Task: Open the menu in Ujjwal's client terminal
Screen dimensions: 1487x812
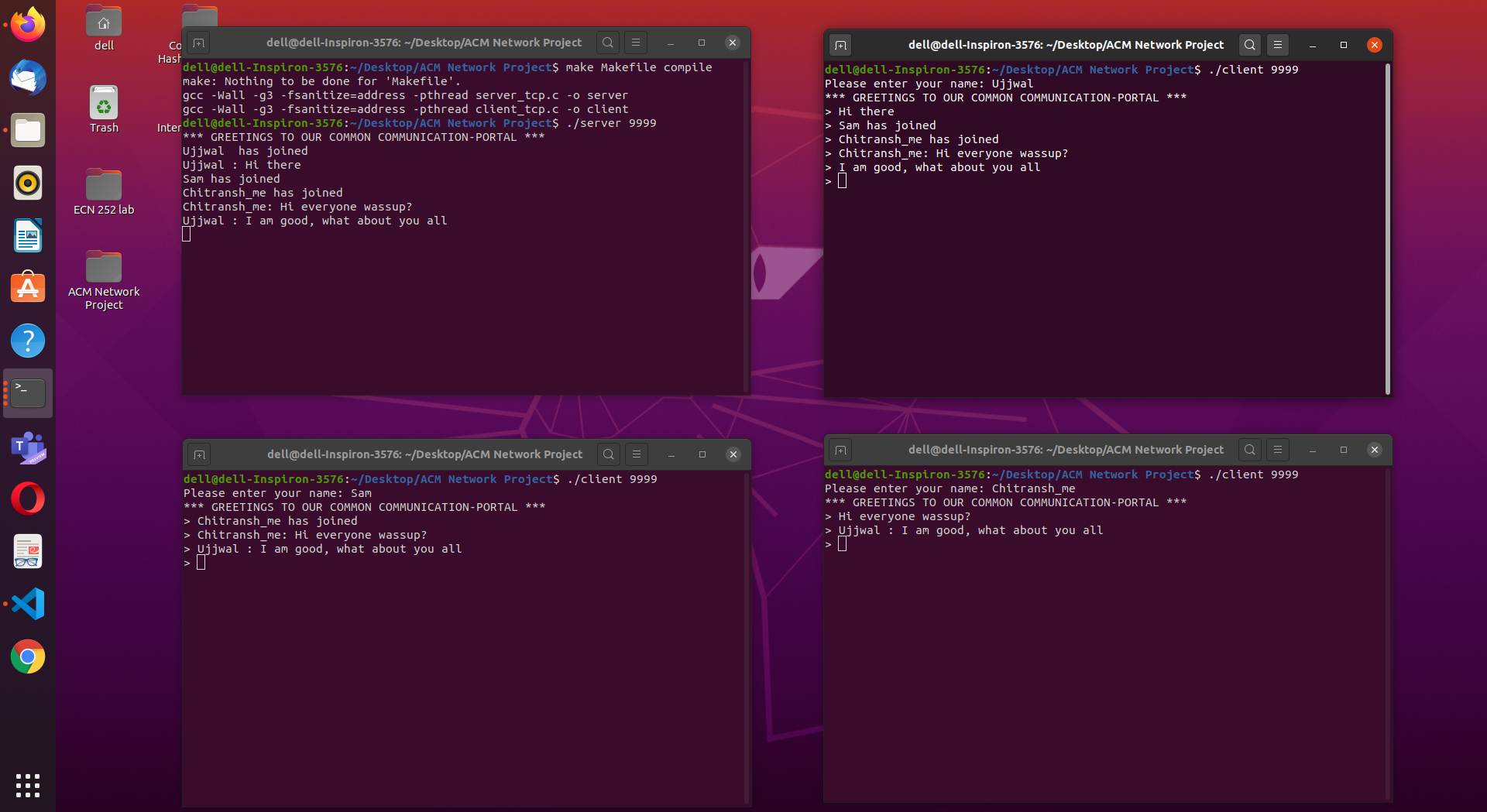Action: click(x=1276, y=45)
